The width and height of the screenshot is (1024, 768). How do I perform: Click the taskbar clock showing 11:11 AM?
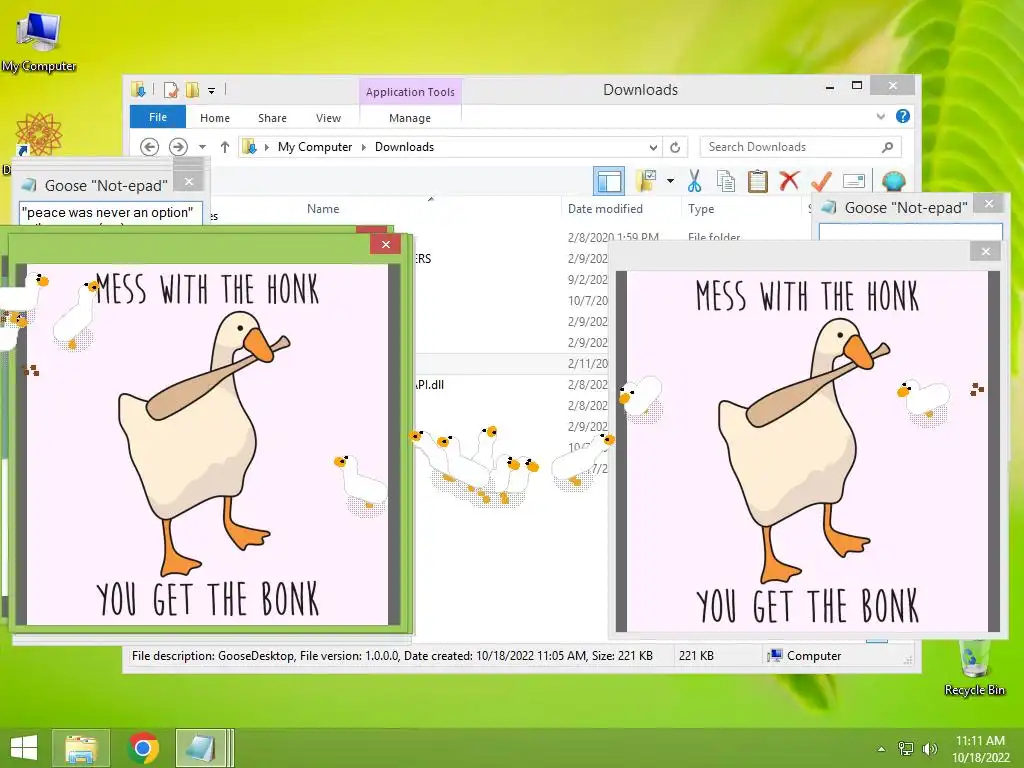pyautogui.click(x=980, y=748)
